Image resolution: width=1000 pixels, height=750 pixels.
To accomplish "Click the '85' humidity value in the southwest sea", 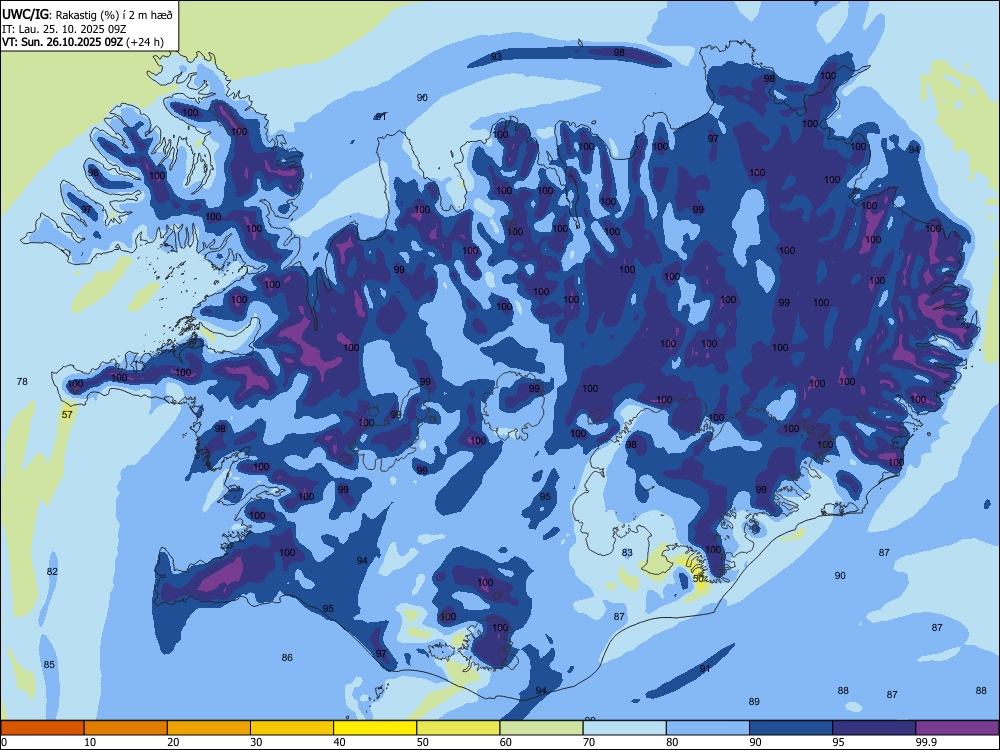I will (49, 665).
